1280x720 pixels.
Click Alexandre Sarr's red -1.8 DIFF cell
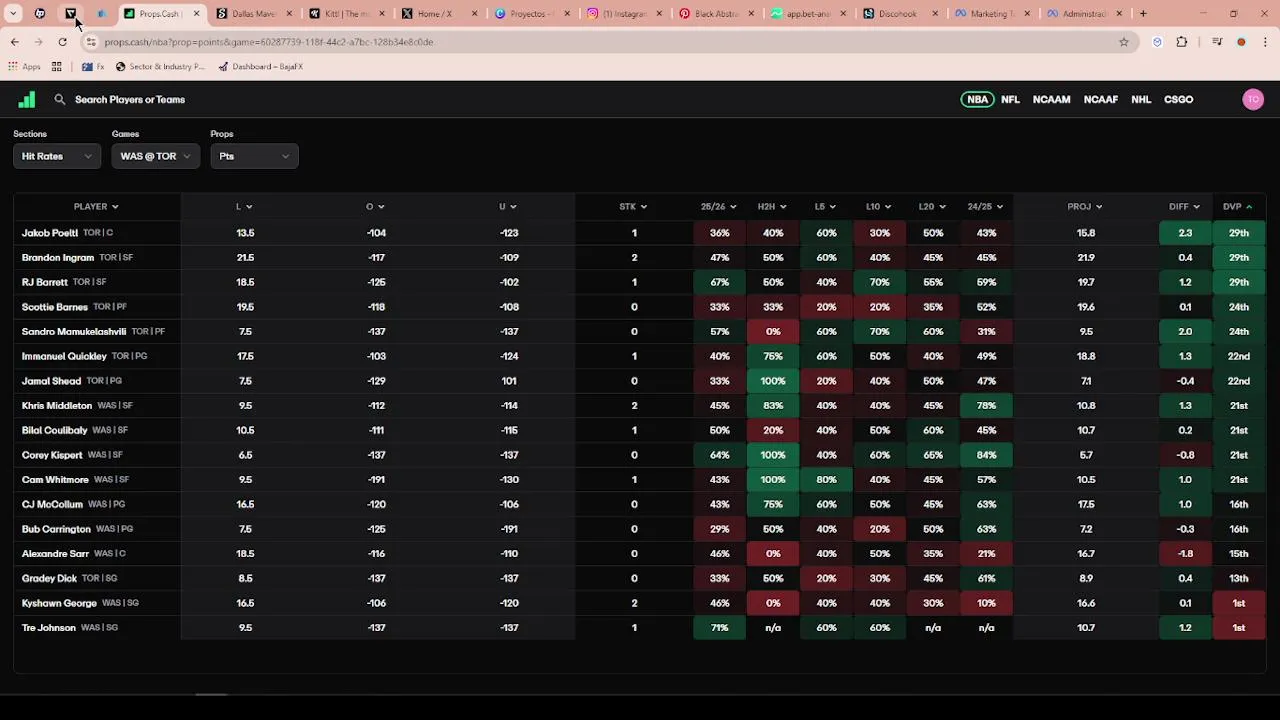(x=1185, y=554)
